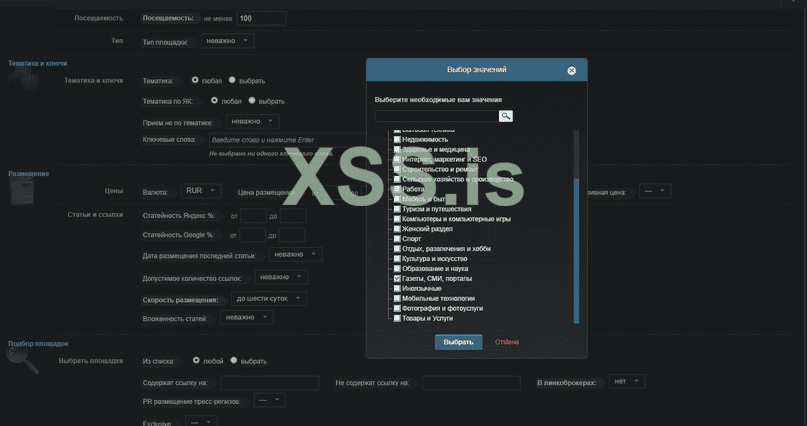This screenshot has height=426, width=807.
Task: Tick the 'Женский раздел' checkbox
Action: tap(397, 229)
